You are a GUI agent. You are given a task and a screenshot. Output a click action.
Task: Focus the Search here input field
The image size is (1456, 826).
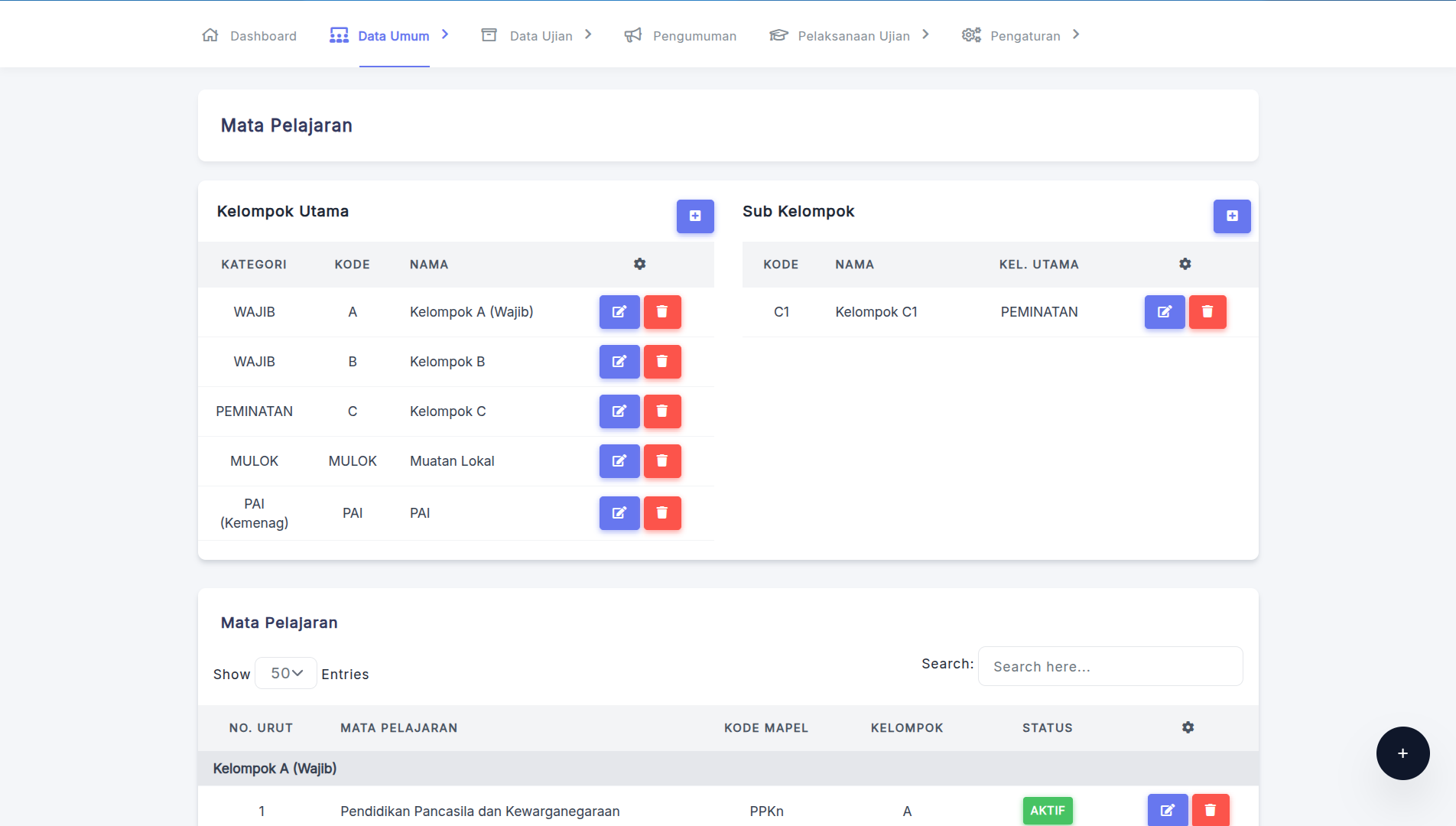(1110, 666)
